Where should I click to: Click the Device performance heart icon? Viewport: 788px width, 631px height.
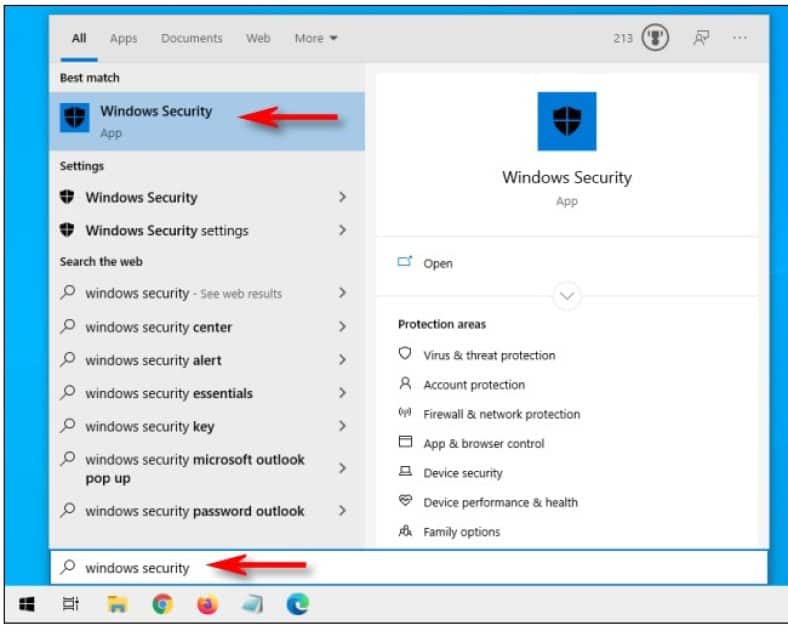click(x=405, y=500)
